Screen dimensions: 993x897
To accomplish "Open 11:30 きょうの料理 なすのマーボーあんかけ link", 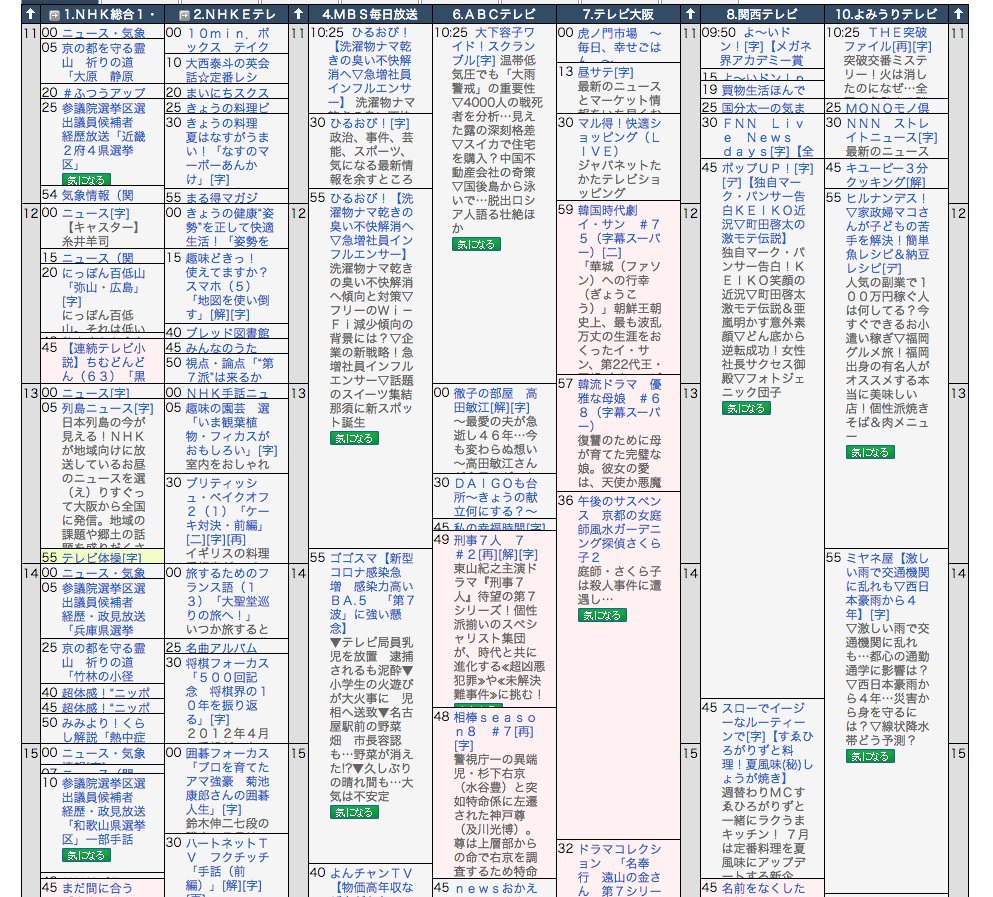I will click(227, 151).
